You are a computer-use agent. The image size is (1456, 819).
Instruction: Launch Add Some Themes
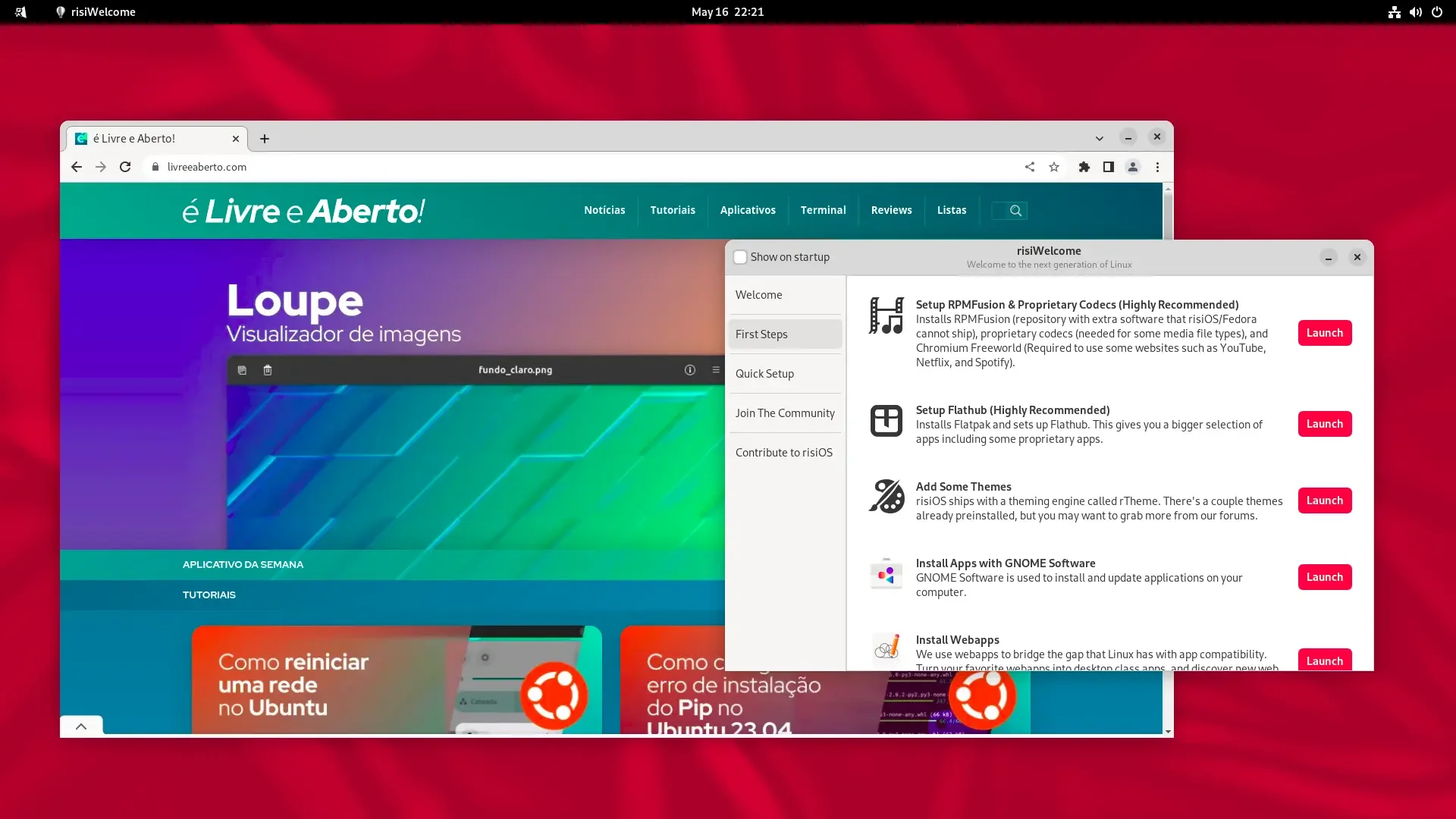click(x=1325, y=500)
